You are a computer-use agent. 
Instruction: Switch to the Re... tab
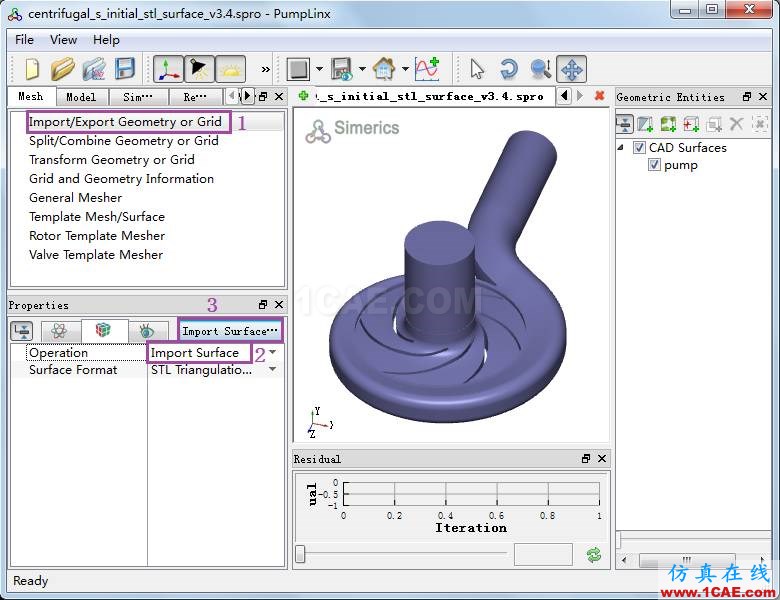tap(195, 97)
